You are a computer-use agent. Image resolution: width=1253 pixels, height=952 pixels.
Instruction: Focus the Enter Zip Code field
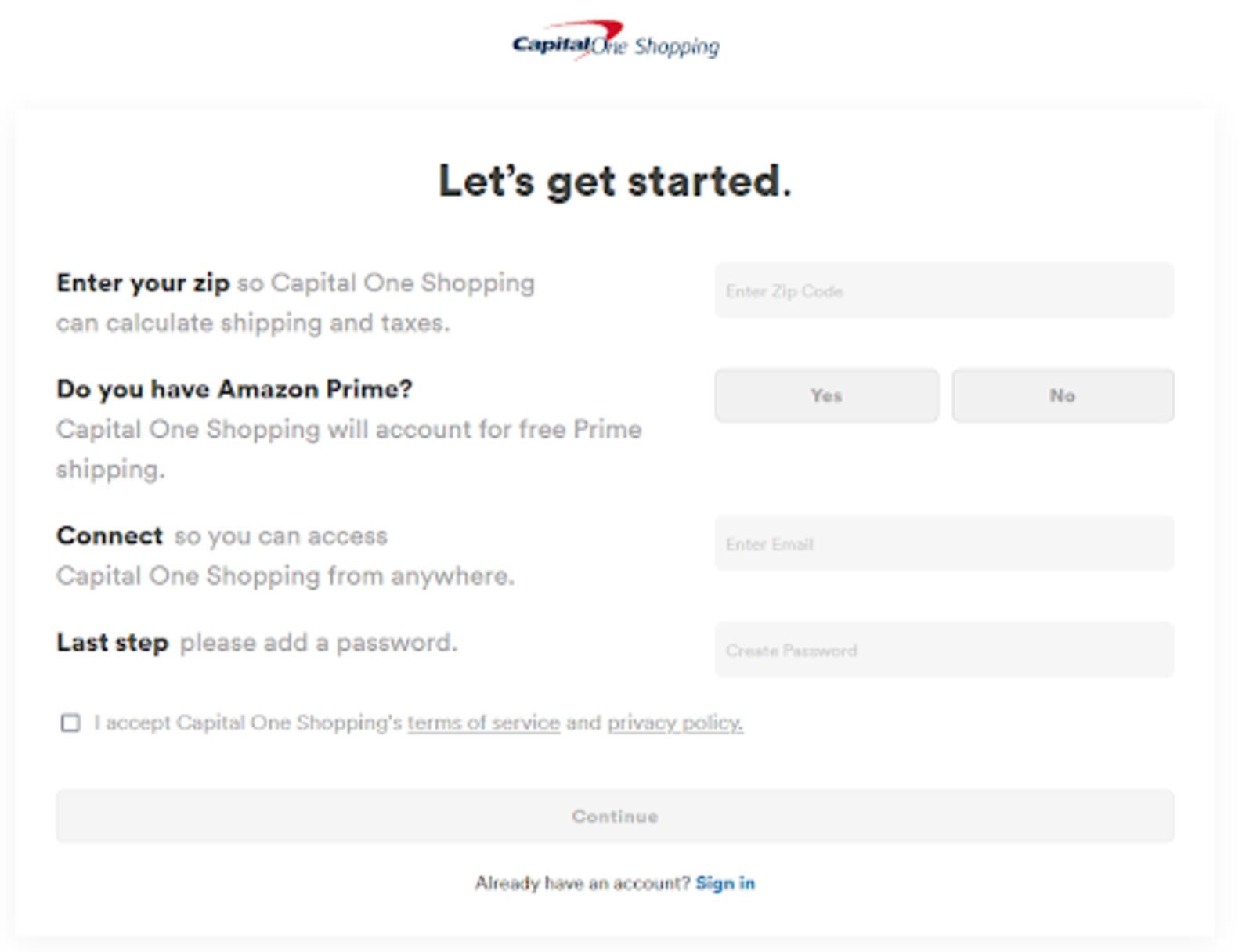(944, 290)
